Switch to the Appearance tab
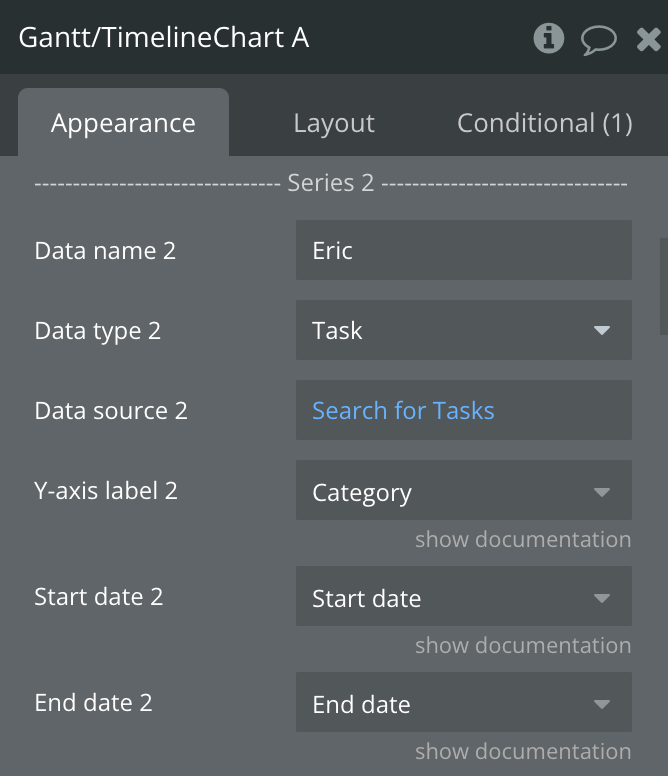 click(123, 123)
